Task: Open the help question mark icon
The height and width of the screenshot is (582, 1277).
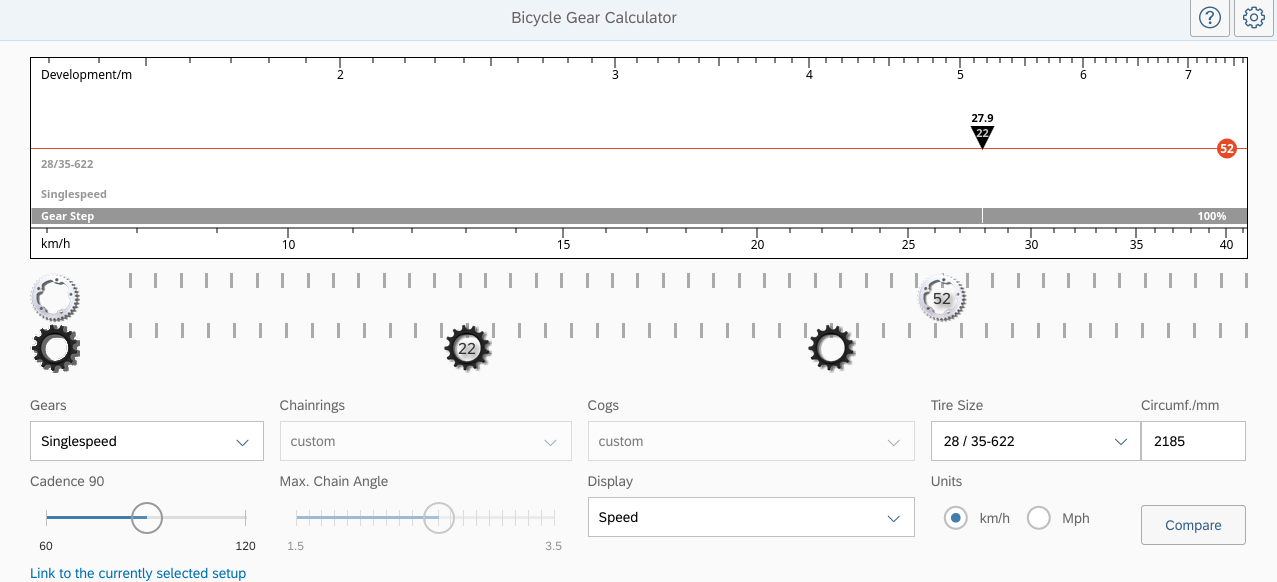Action: tap(1210, 18)
